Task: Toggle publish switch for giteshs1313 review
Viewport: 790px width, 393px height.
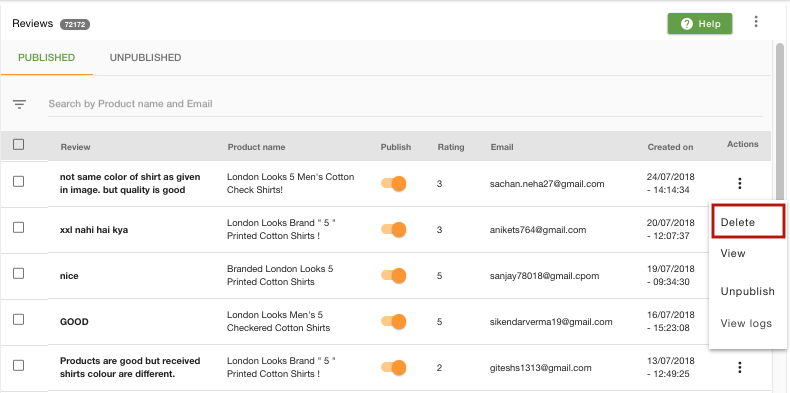Action: [x=394, y=367]
